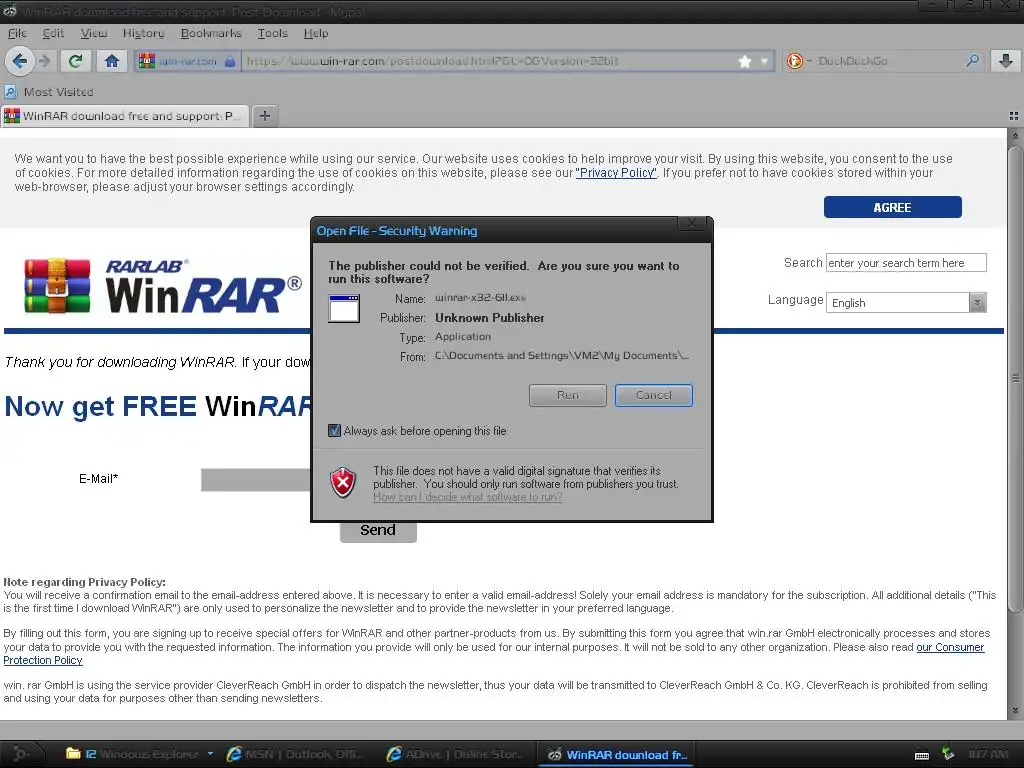1024x768 pixels.
Task: Click the padlock security icon in address bar
Action: tap(230, 61)
